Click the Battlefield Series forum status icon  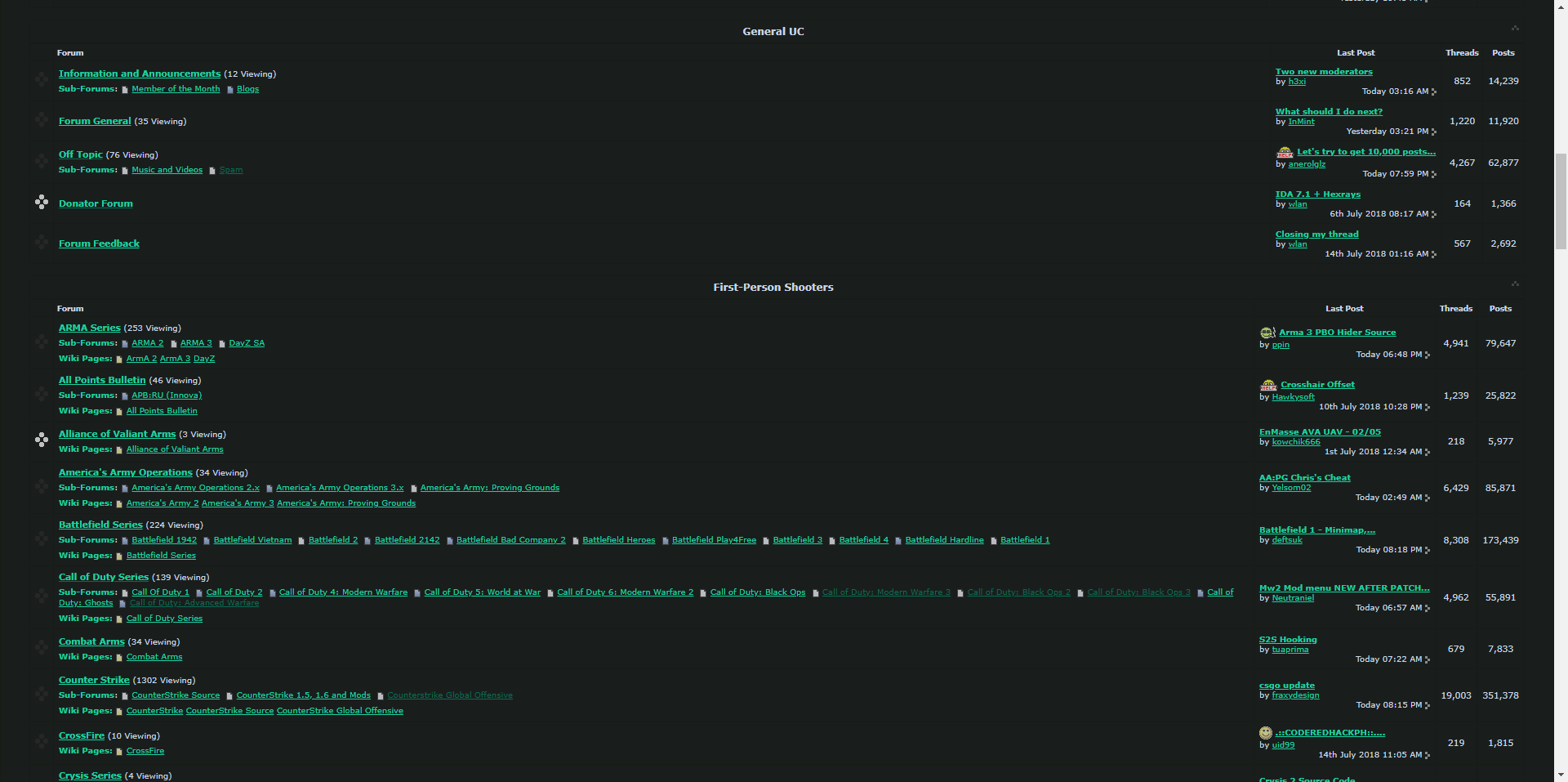tap(42, 538)
